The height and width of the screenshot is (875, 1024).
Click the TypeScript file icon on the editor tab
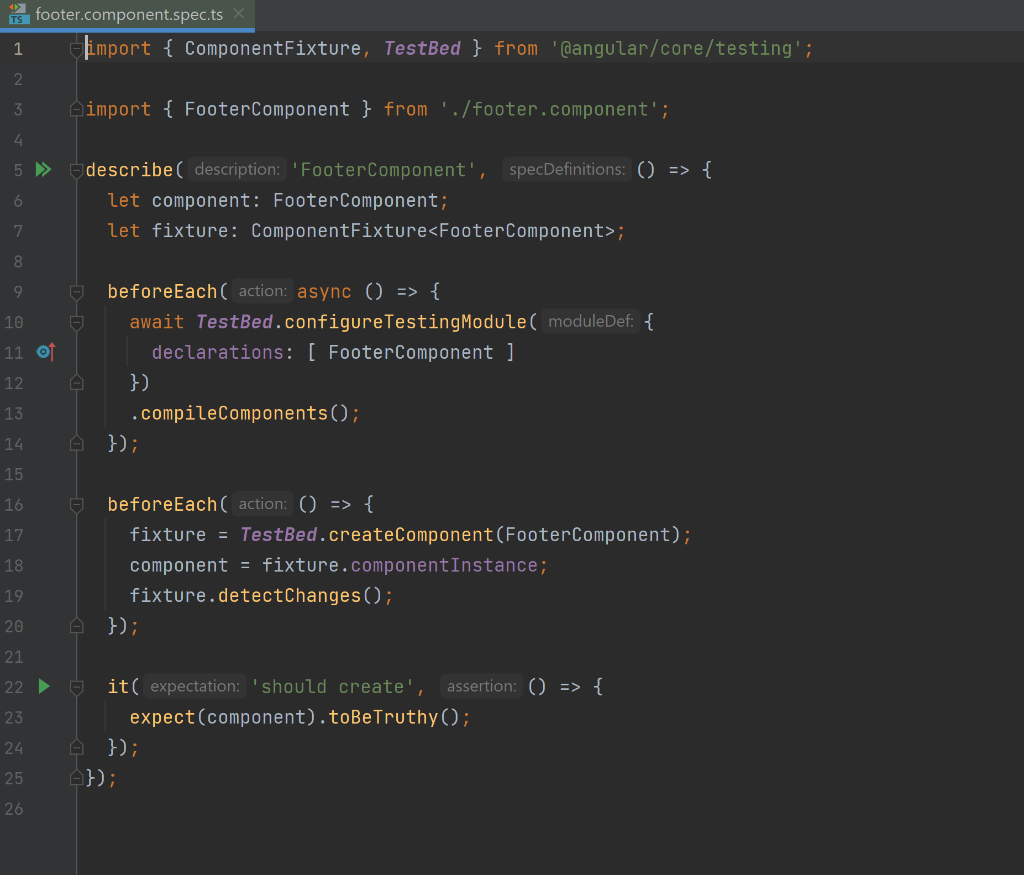click(19, 15)
